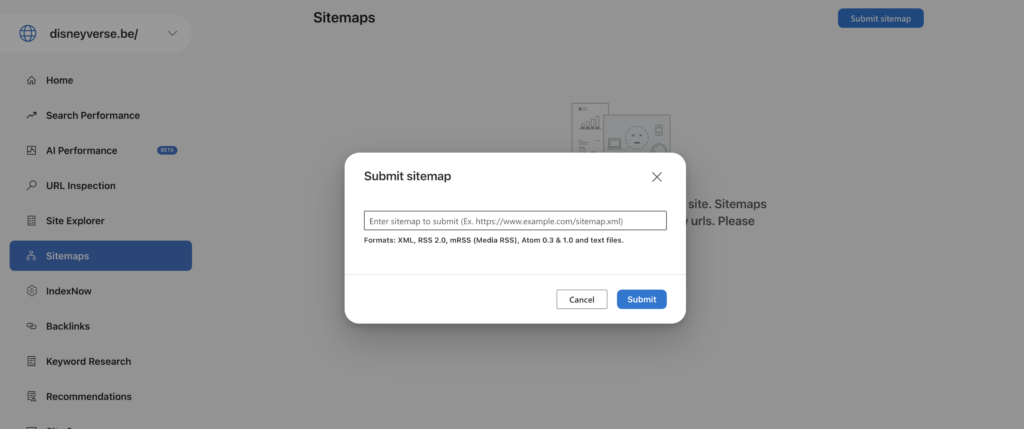Cancel the Submit sitemap dialog

click(581, 299)
